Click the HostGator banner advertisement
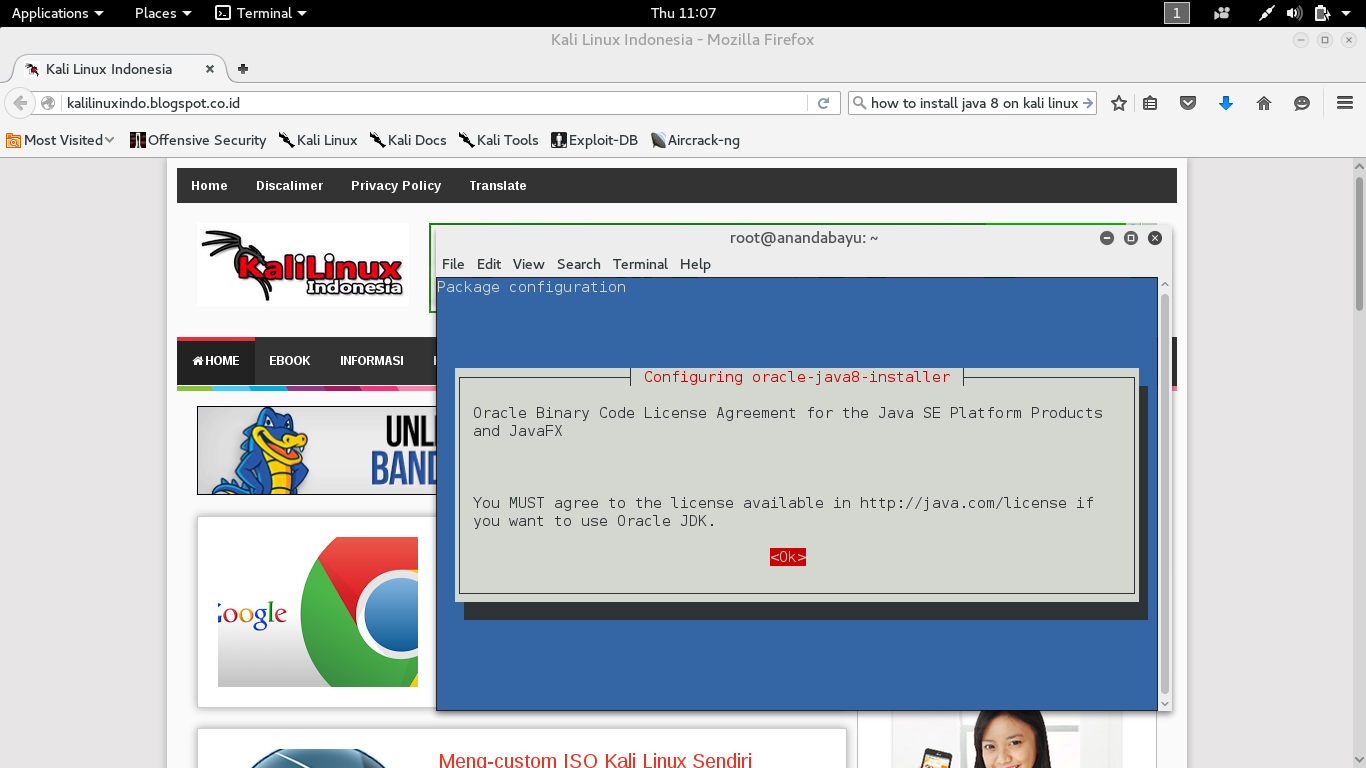The image size is (1366, 768). (x=317, y=450)
